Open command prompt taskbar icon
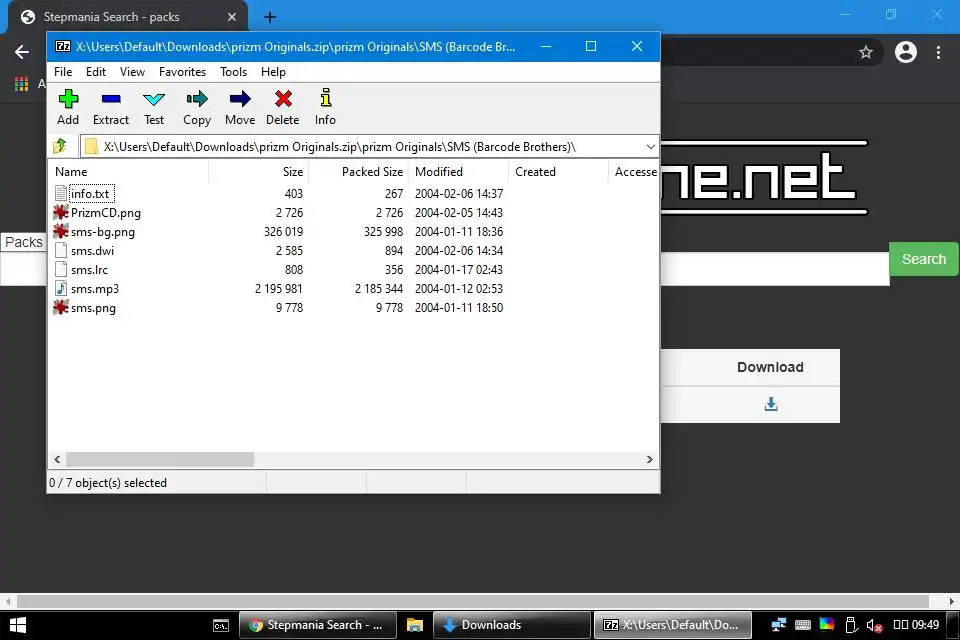Screen dimensions: 960x640 click(221, 625)
